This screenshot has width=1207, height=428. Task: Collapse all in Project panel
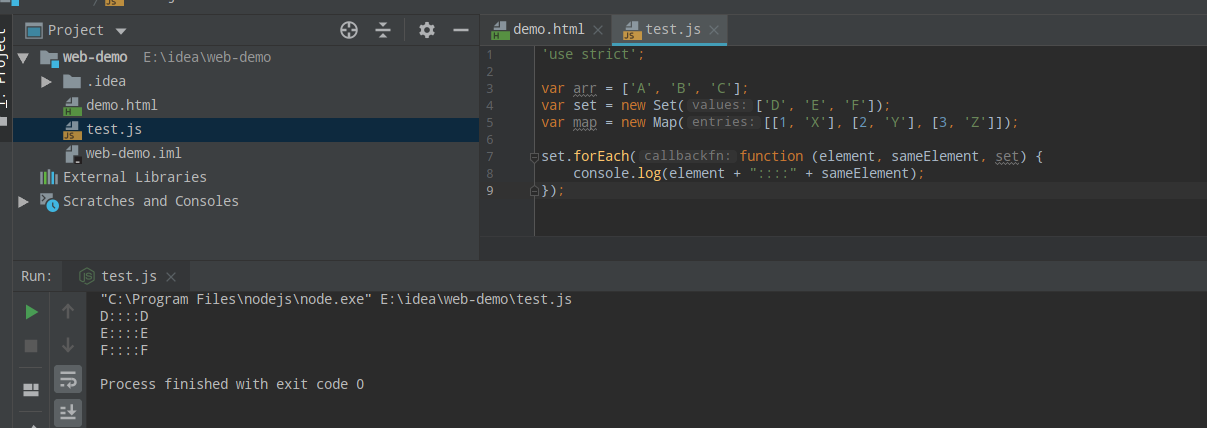(383, 30)
